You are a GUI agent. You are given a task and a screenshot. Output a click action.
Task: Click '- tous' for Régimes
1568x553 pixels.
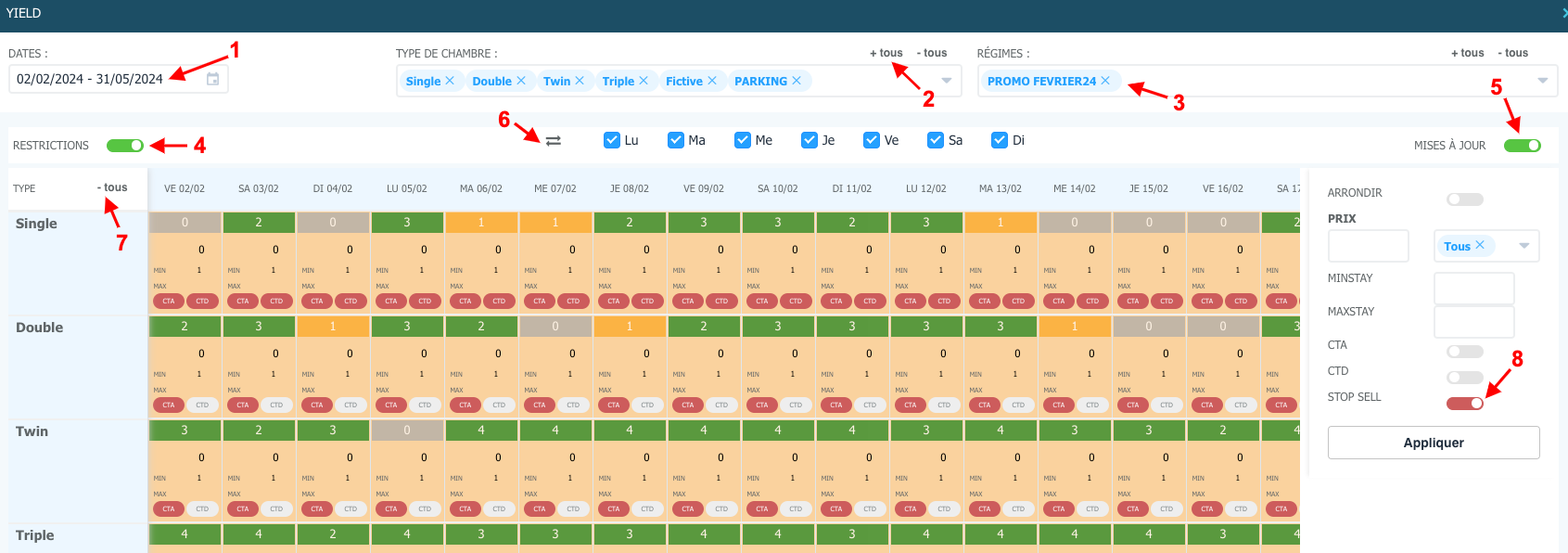click(1513, 53)
